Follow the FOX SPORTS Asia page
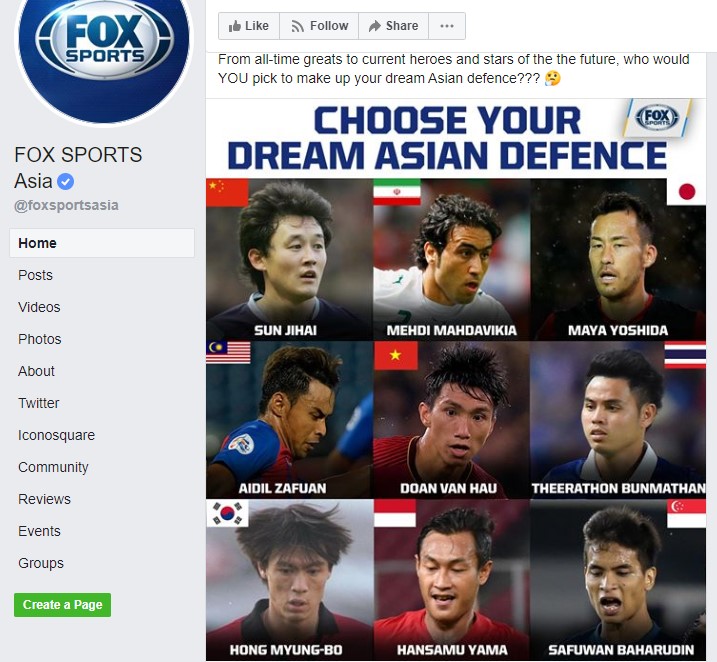717x662 pixels. coord(319,26)
